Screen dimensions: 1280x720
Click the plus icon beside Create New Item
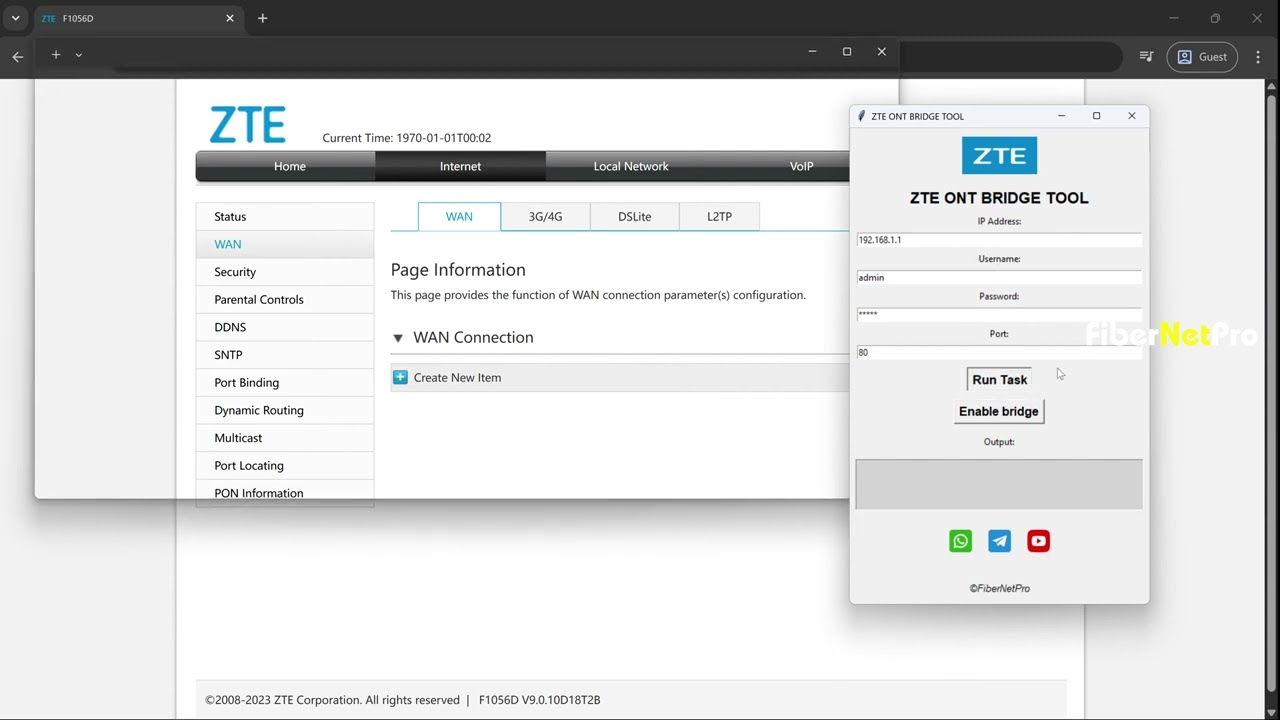[400, 377]
